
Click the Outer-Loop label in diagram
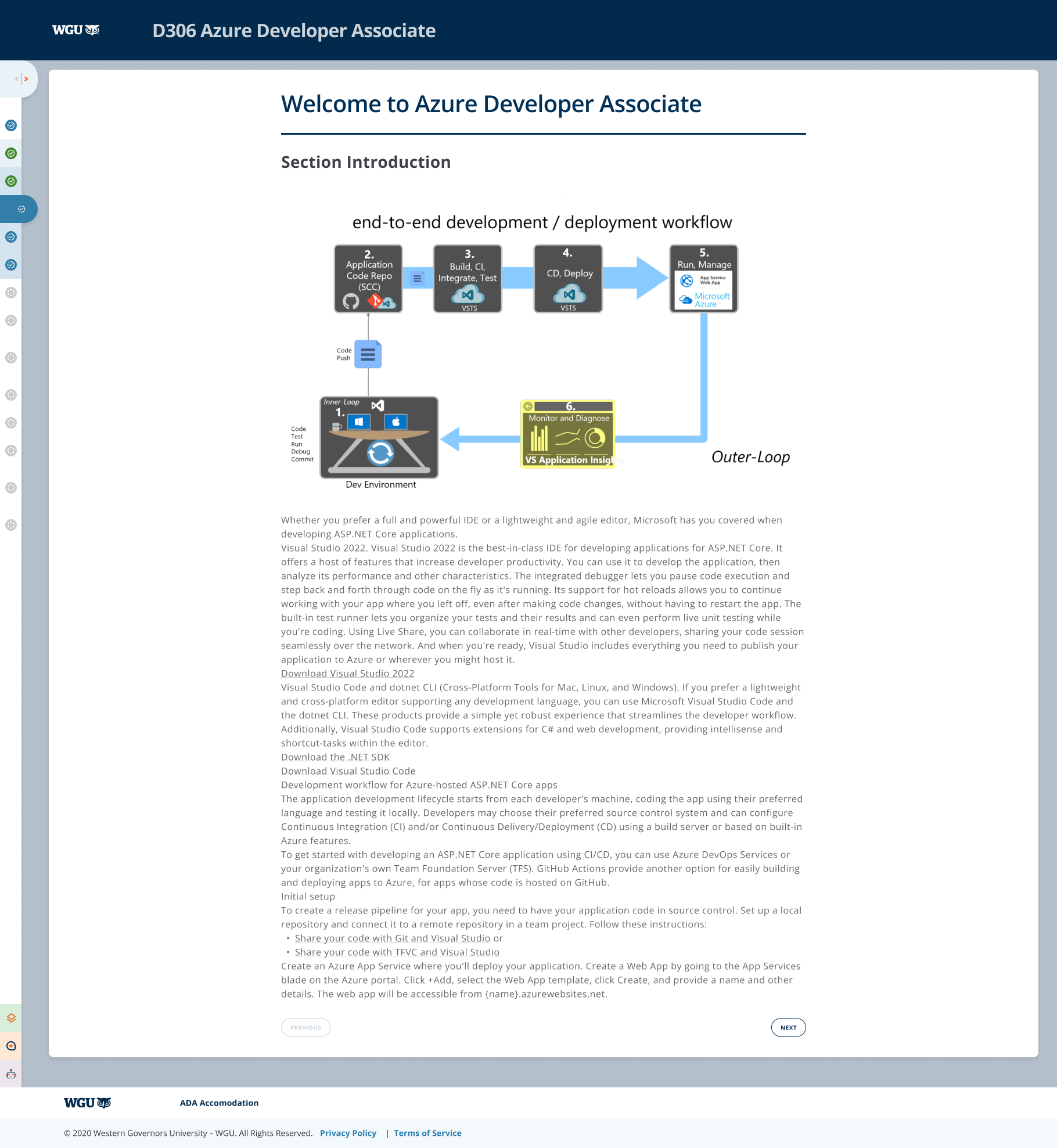(x=750, y=457)
